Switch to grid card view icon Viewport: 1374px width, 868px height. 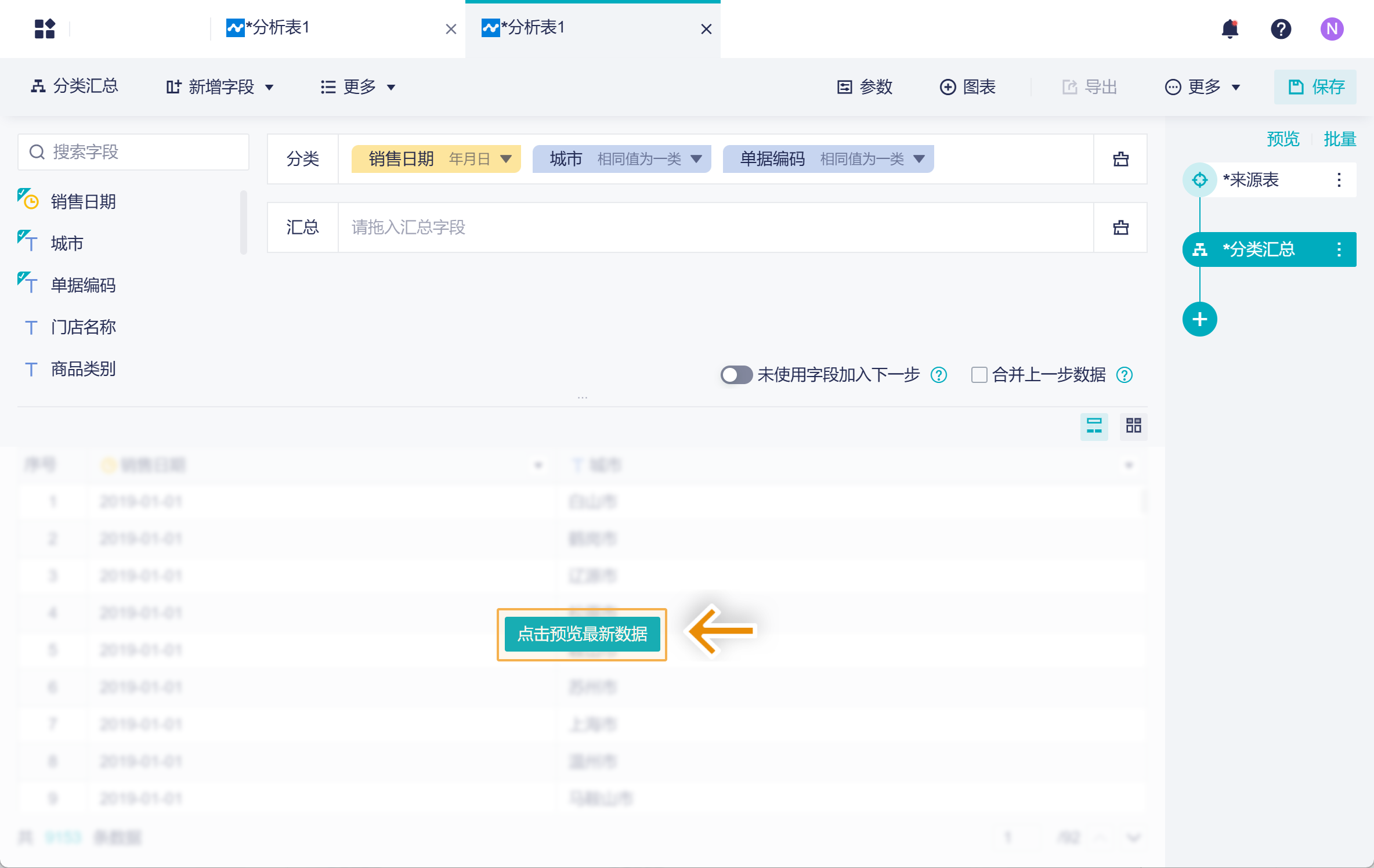(x=1134, y=426)
